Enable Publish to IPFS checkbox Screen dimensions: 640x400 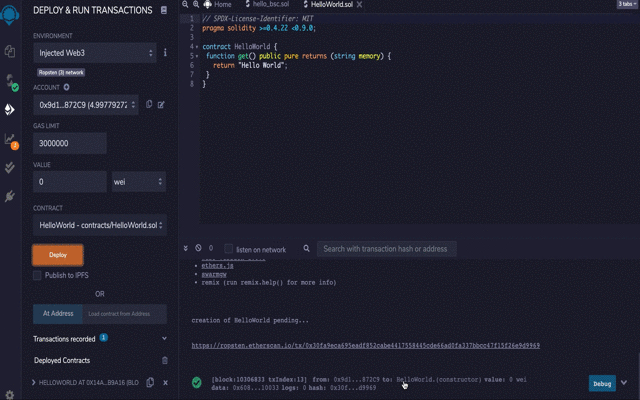click(38, 275)
